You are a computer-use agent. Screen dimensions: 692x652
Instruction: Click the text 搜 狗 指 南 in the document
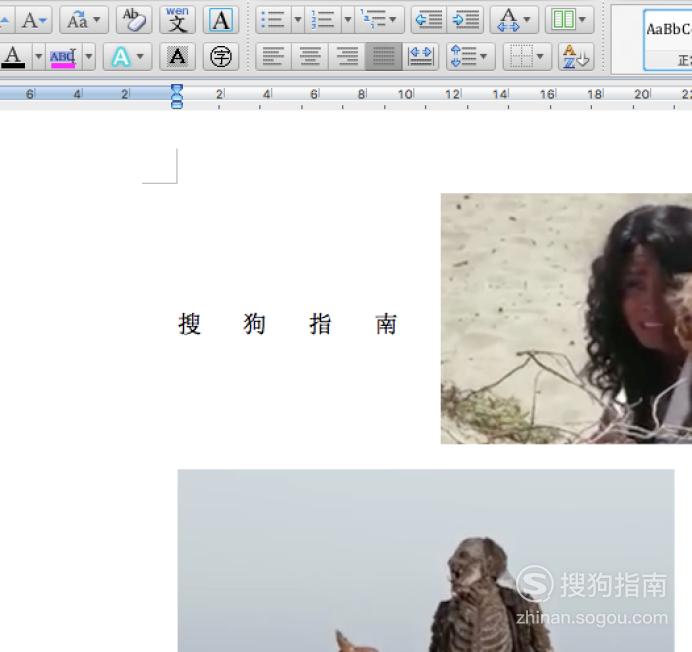(x=288, y=324)
